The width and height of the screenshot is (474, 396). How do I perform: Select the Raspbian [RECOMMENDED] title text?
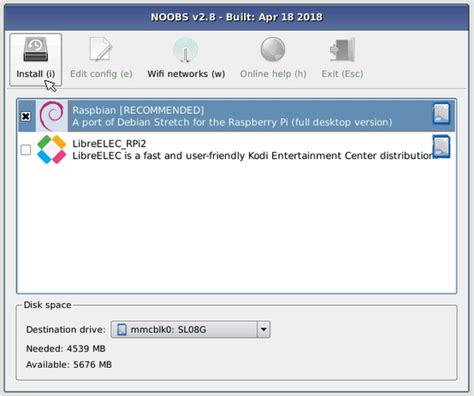(138, 110)
